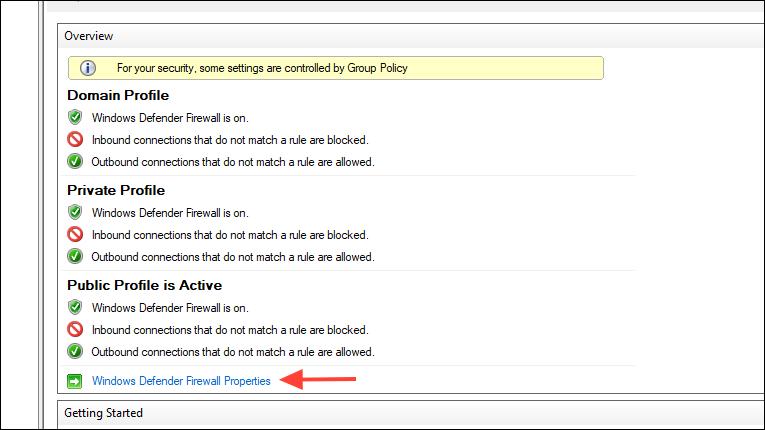The image size is (765, 430).
Task: Click Public Profile outbound allowed check icon
Action: click(x=75, y=351)
